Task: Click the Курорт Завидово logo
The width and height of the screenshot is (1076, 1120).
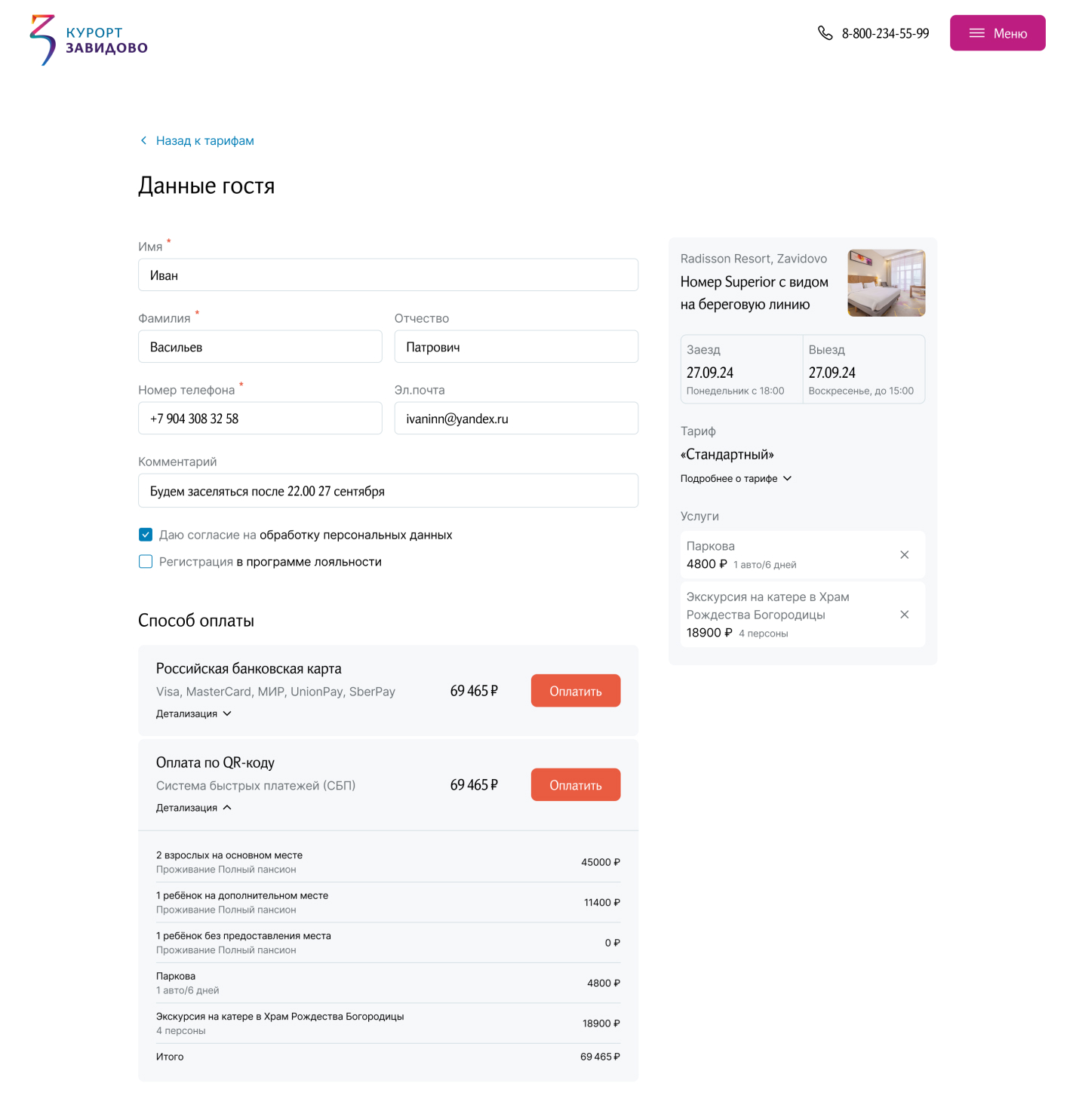Action: (88, 40)
